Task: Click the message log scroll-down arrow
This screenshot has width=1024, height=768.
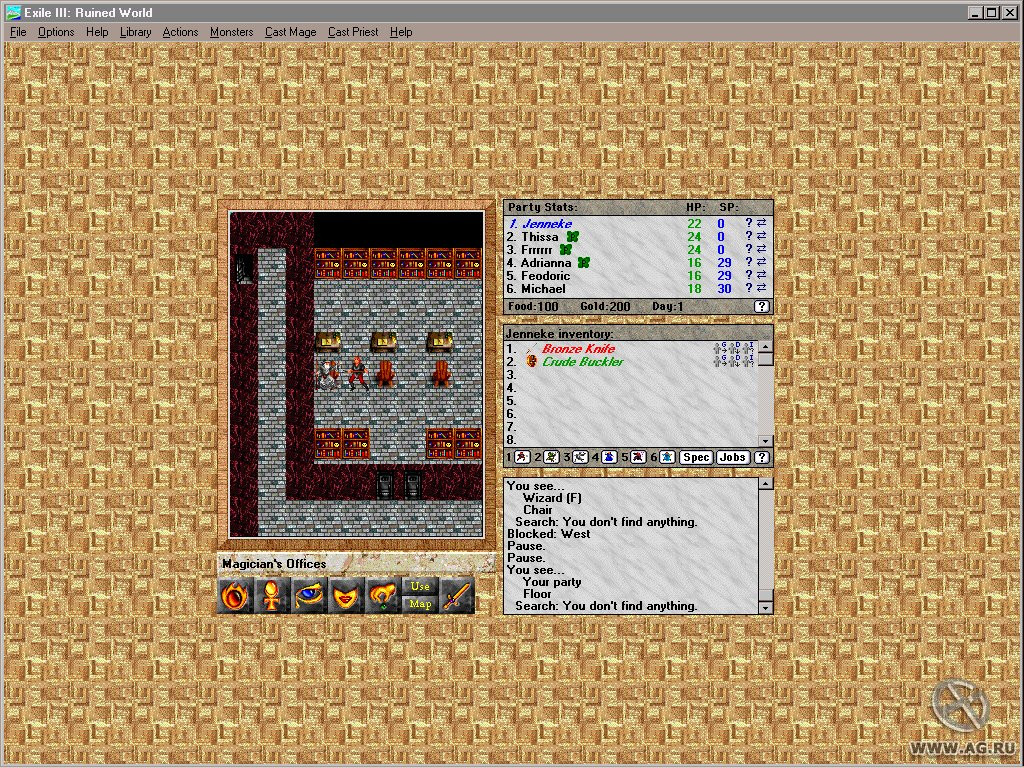Action: (765, 608)
